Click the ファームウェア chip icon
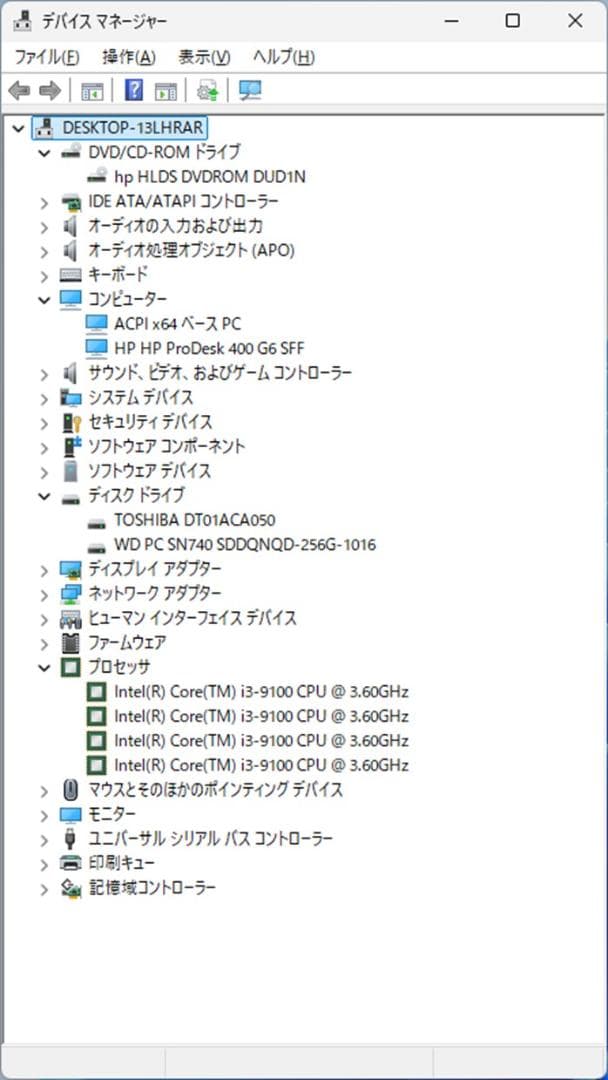 71,643
